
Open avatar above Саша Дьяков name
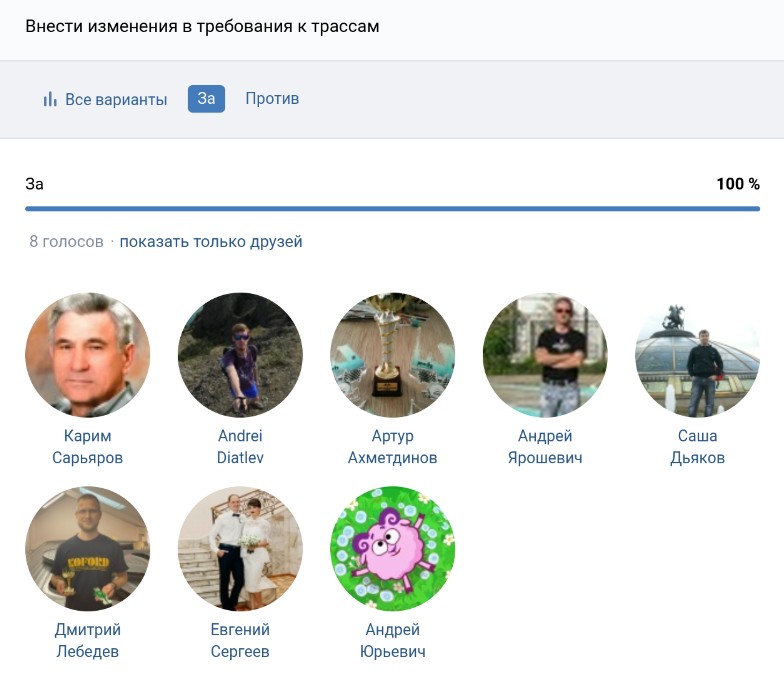pyautogui.click(x=697, y=355)
